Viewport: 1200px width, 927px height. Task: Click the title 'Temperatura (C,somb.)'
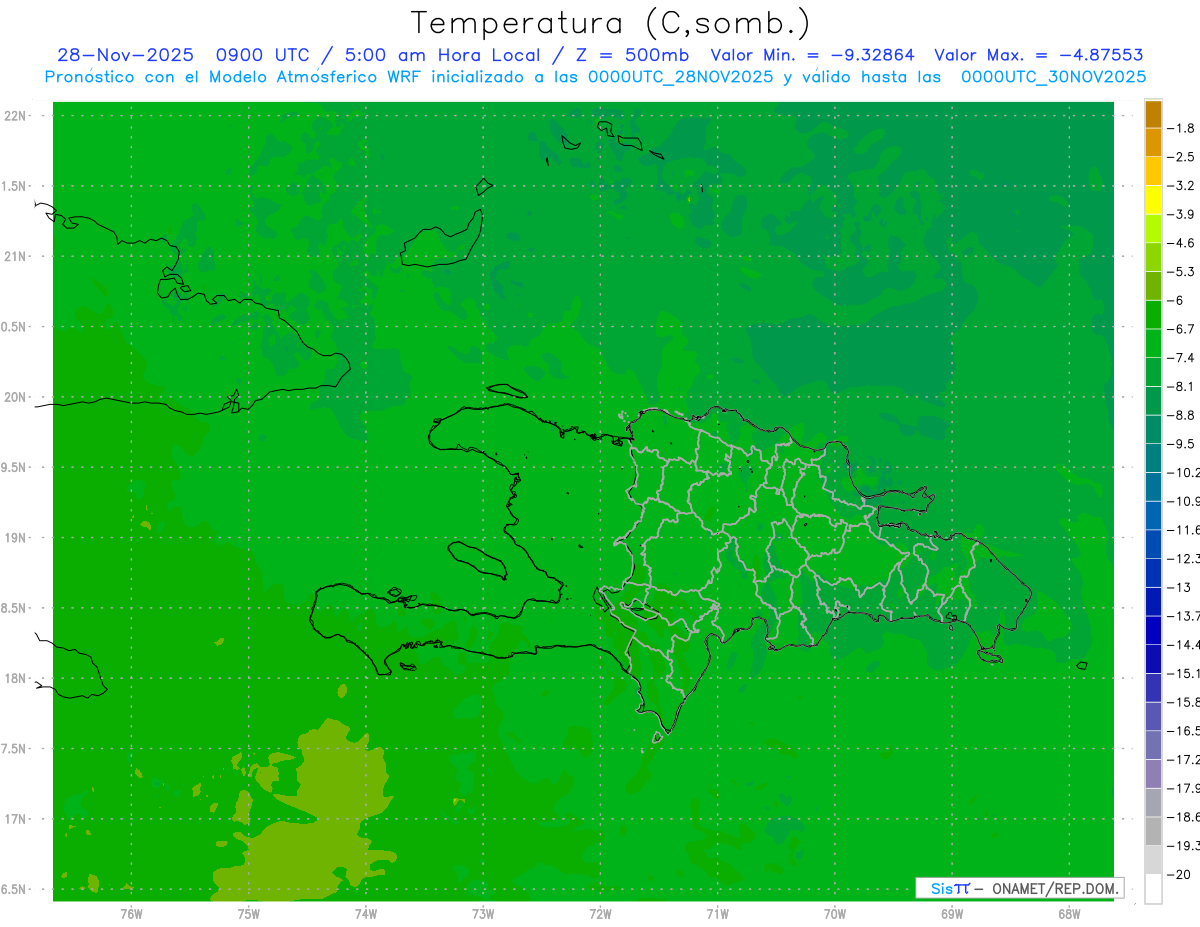pos(610,23)
